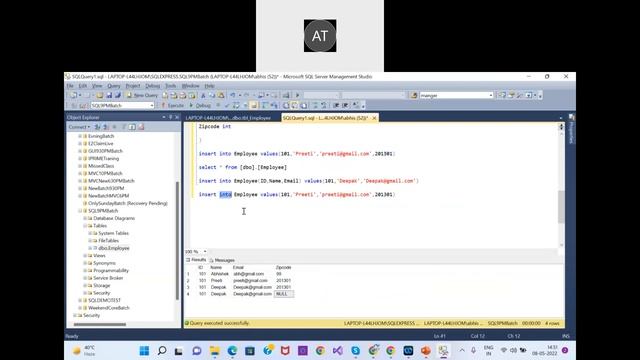
Task: Select the dbo.Employee table in Object Explorer
Action: tap(113, 248)
